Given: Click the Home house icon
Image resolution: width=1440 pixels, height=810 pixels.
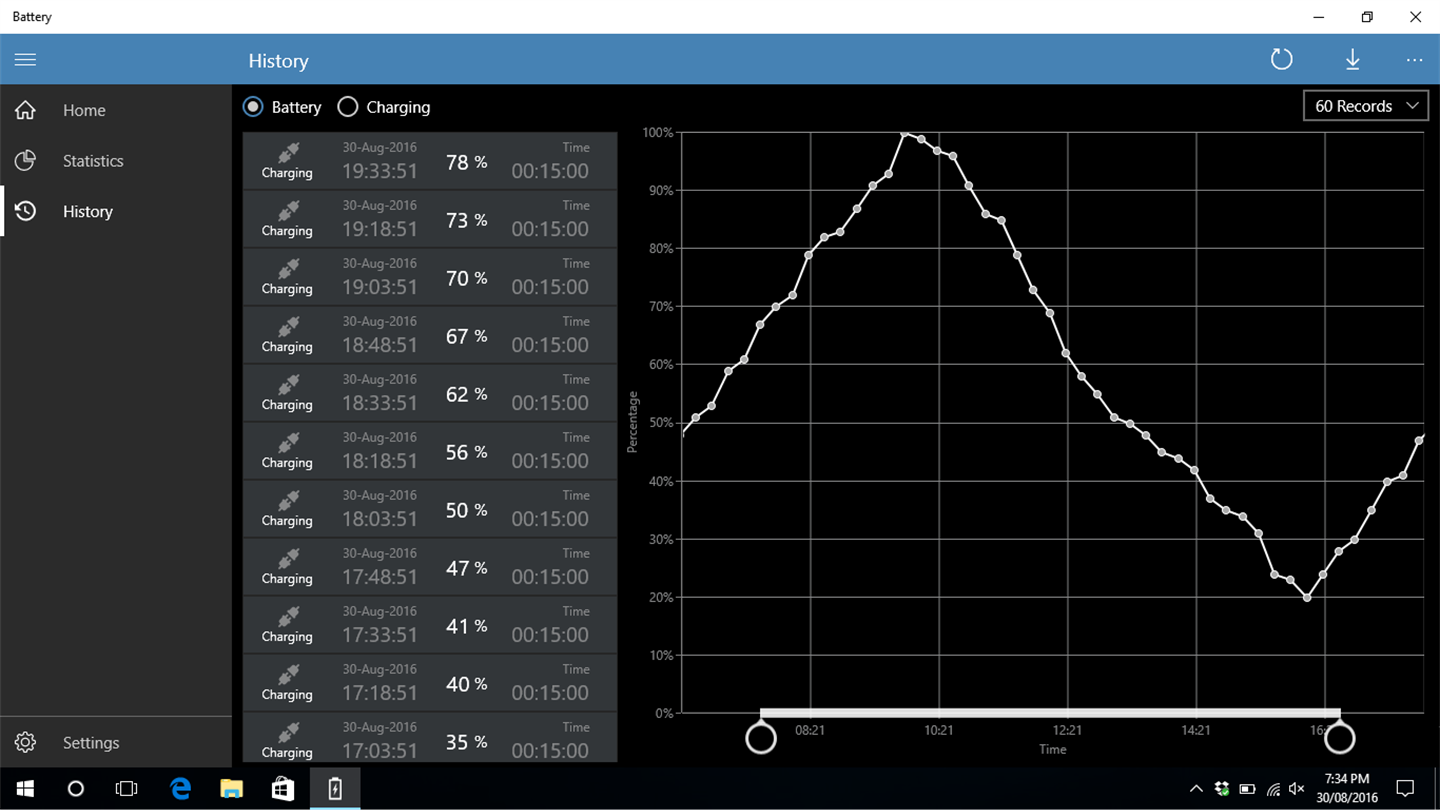Looking at the screenshot, I should (25, 110).
